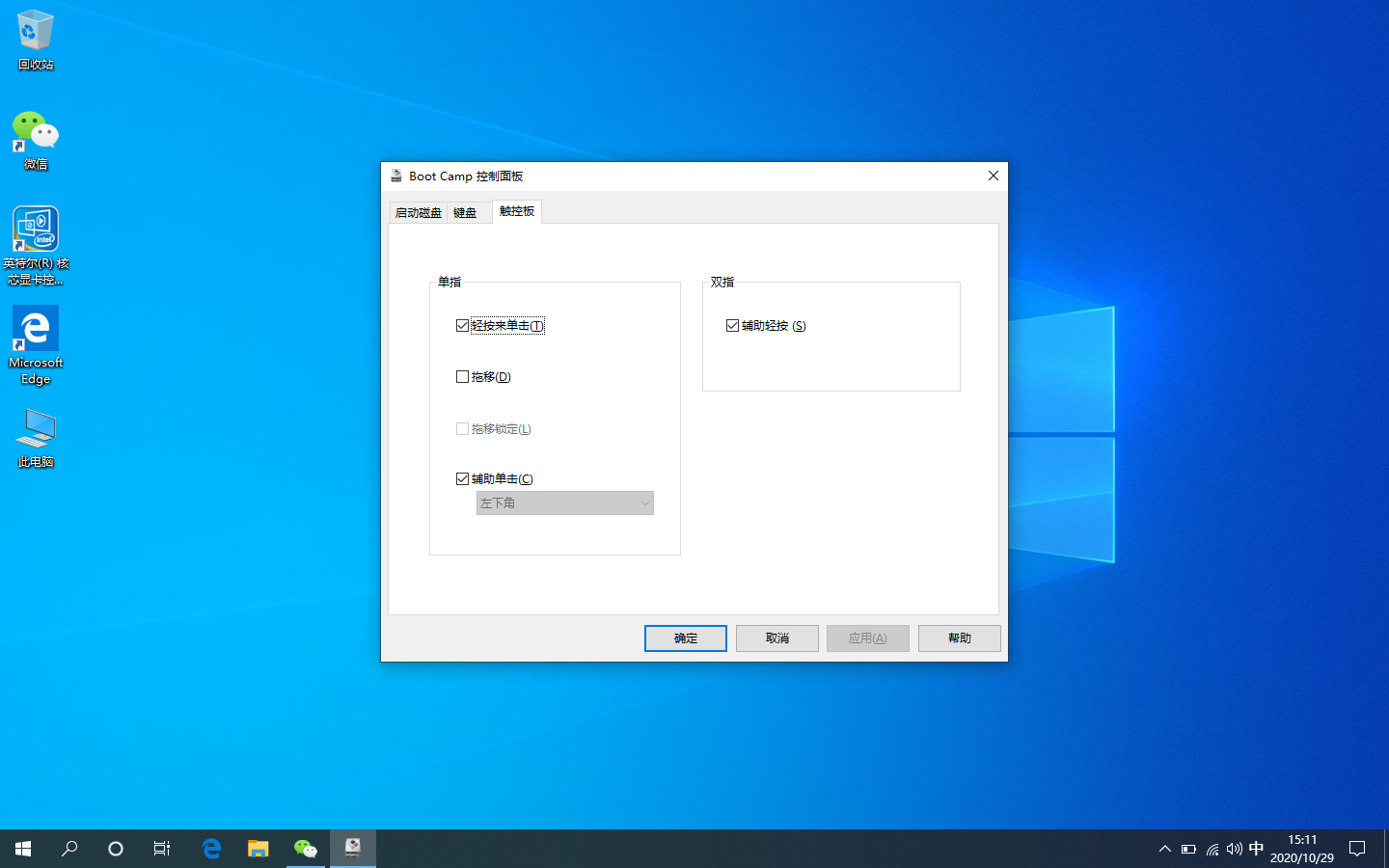Click the 中 input method indicator
This screenshot has width=1389, height=868.
click(x=1256, y=848)
